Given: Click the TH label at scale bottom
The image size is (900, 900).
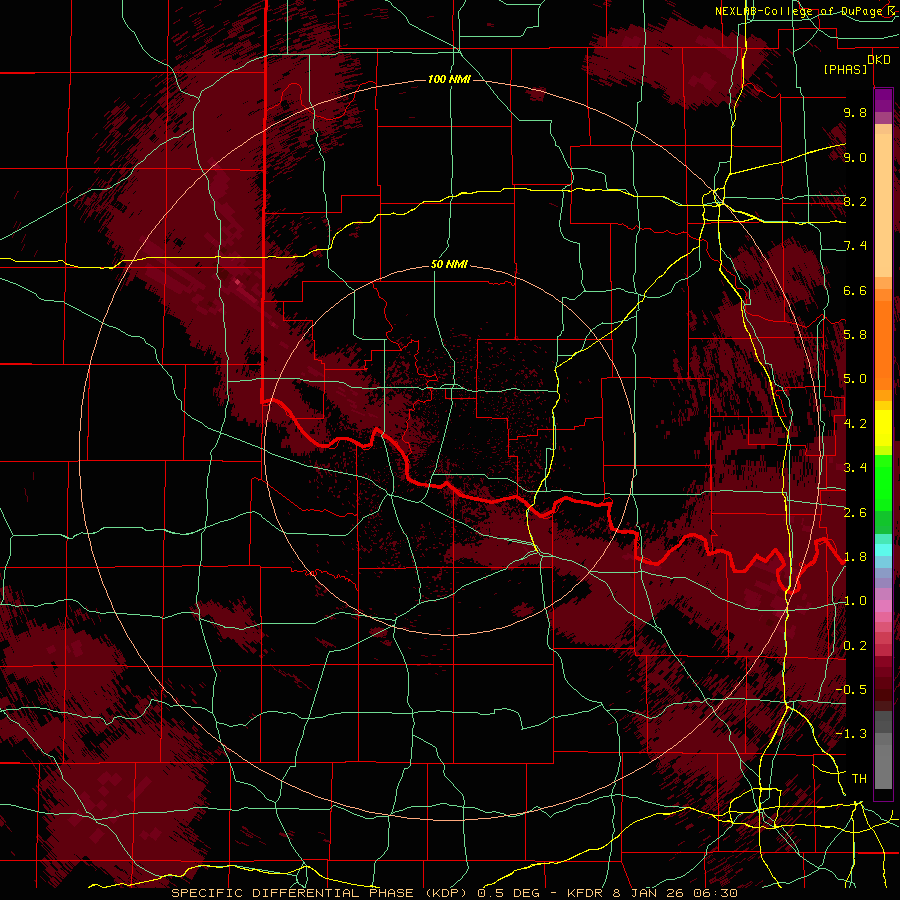Looking at the screenshot, I should click(859, 779).
